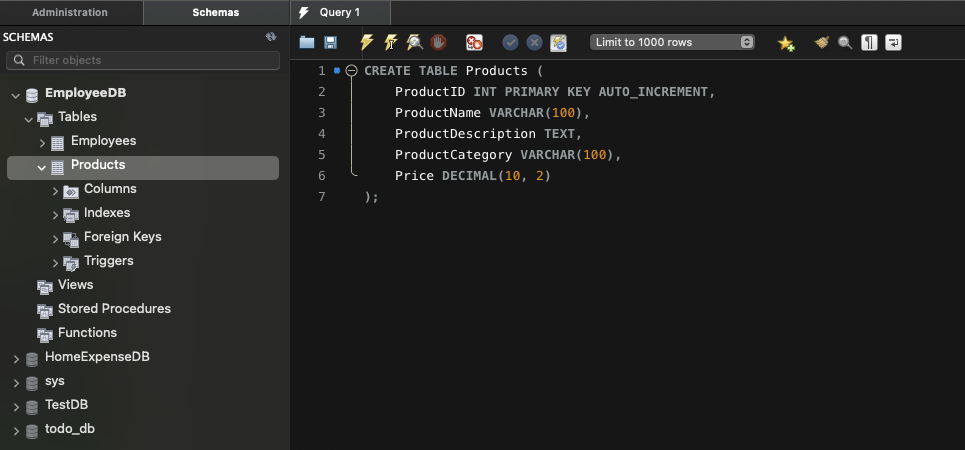Click the Beautify query broom icon
Screen dimensions: 965x450
click(x=821, y=43)
